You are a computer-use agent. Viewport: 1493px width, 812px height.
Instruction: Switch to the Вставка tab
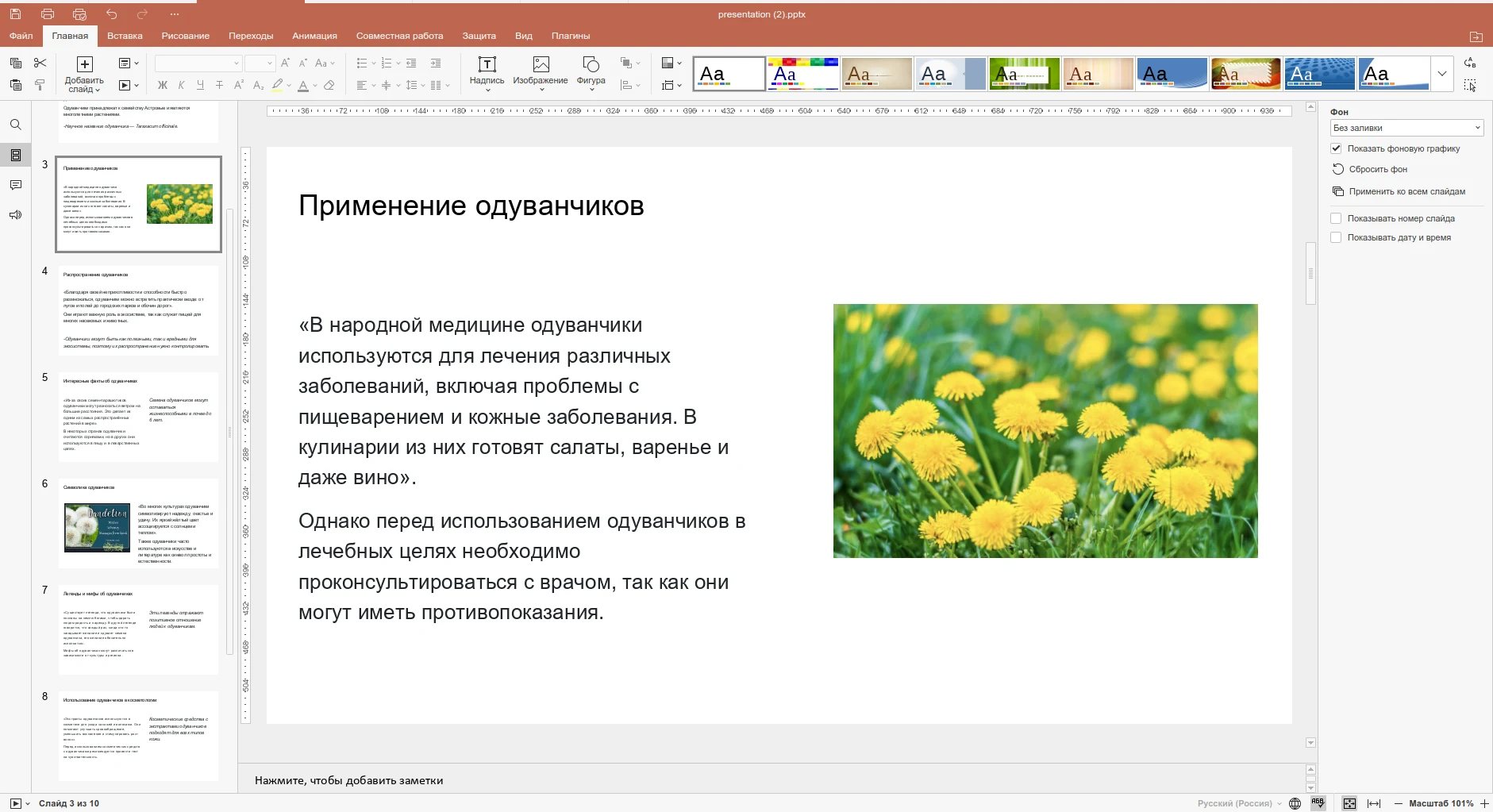[x=125, y=36]
